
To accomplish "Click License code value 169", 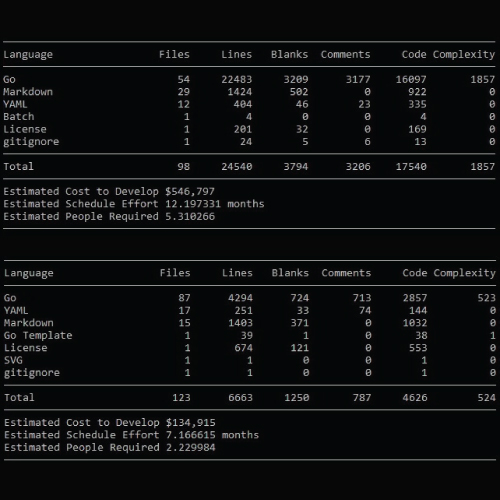I will [417, 129].
